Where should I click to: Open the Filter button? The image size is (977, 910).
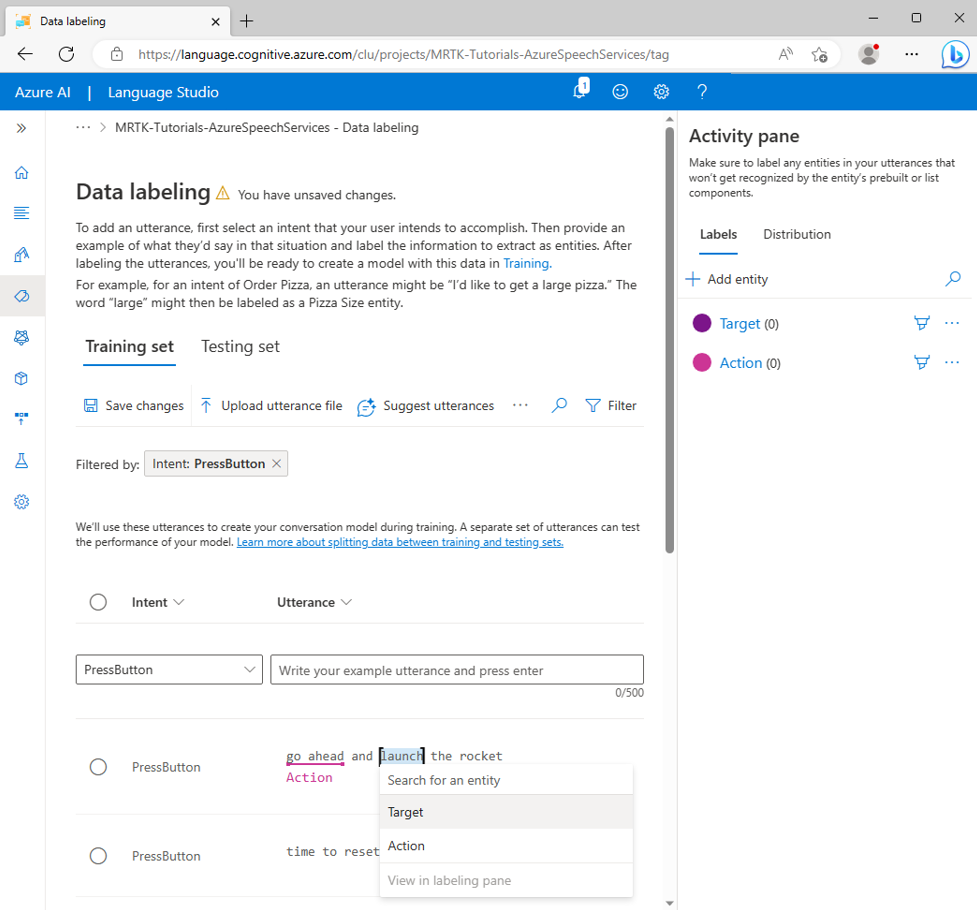[611, 406]
